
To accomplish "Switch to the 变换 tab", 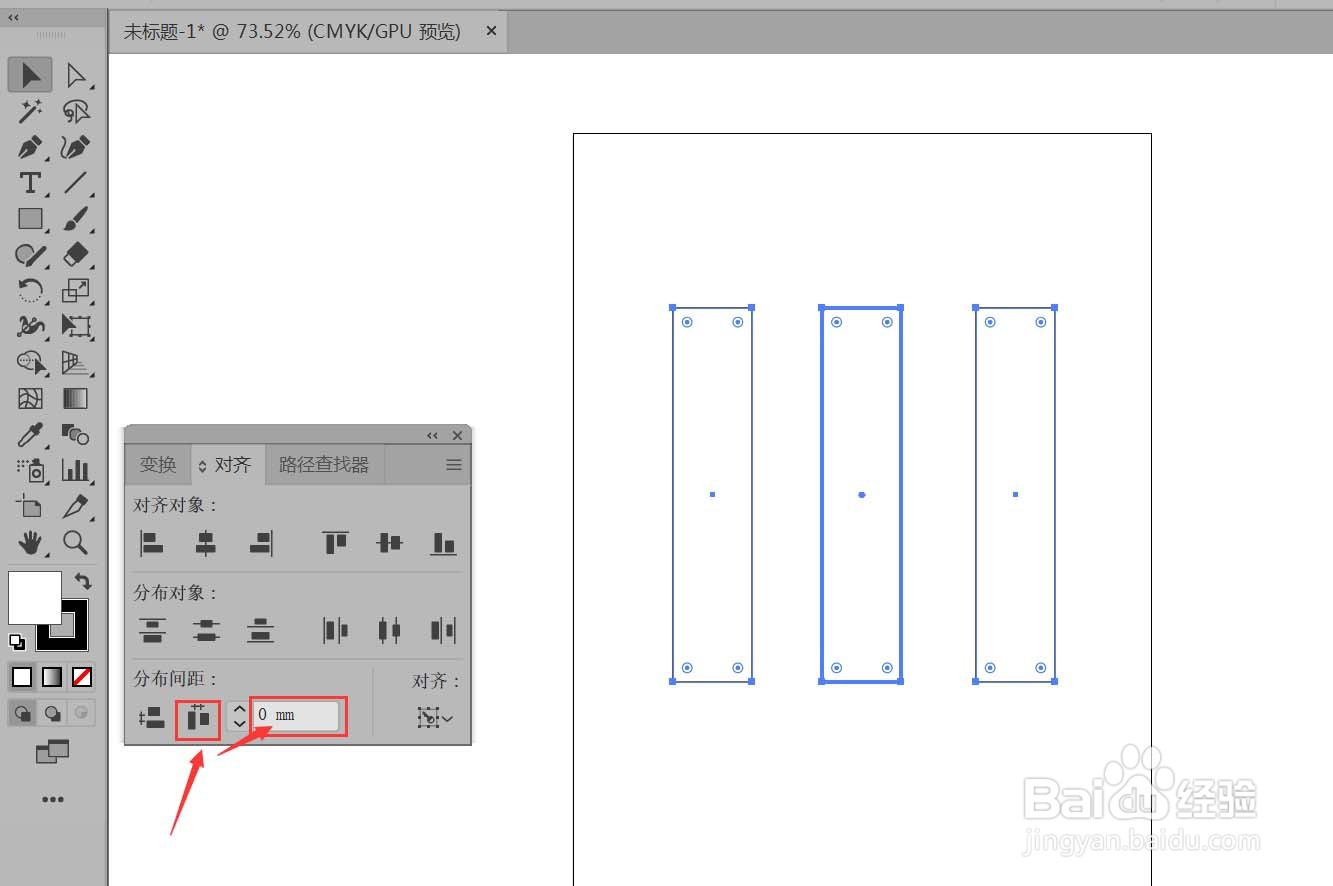I will (x=158, y=465).
